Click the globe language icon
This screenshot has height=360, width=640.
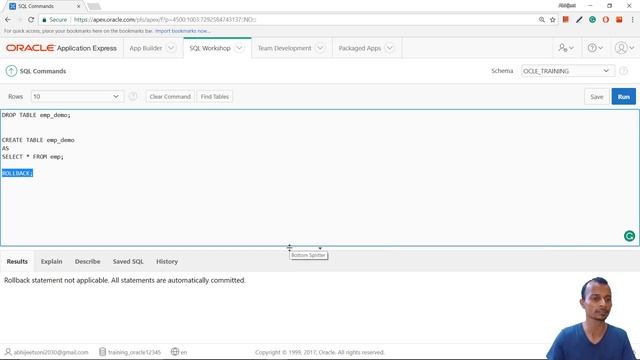[175, 351]
